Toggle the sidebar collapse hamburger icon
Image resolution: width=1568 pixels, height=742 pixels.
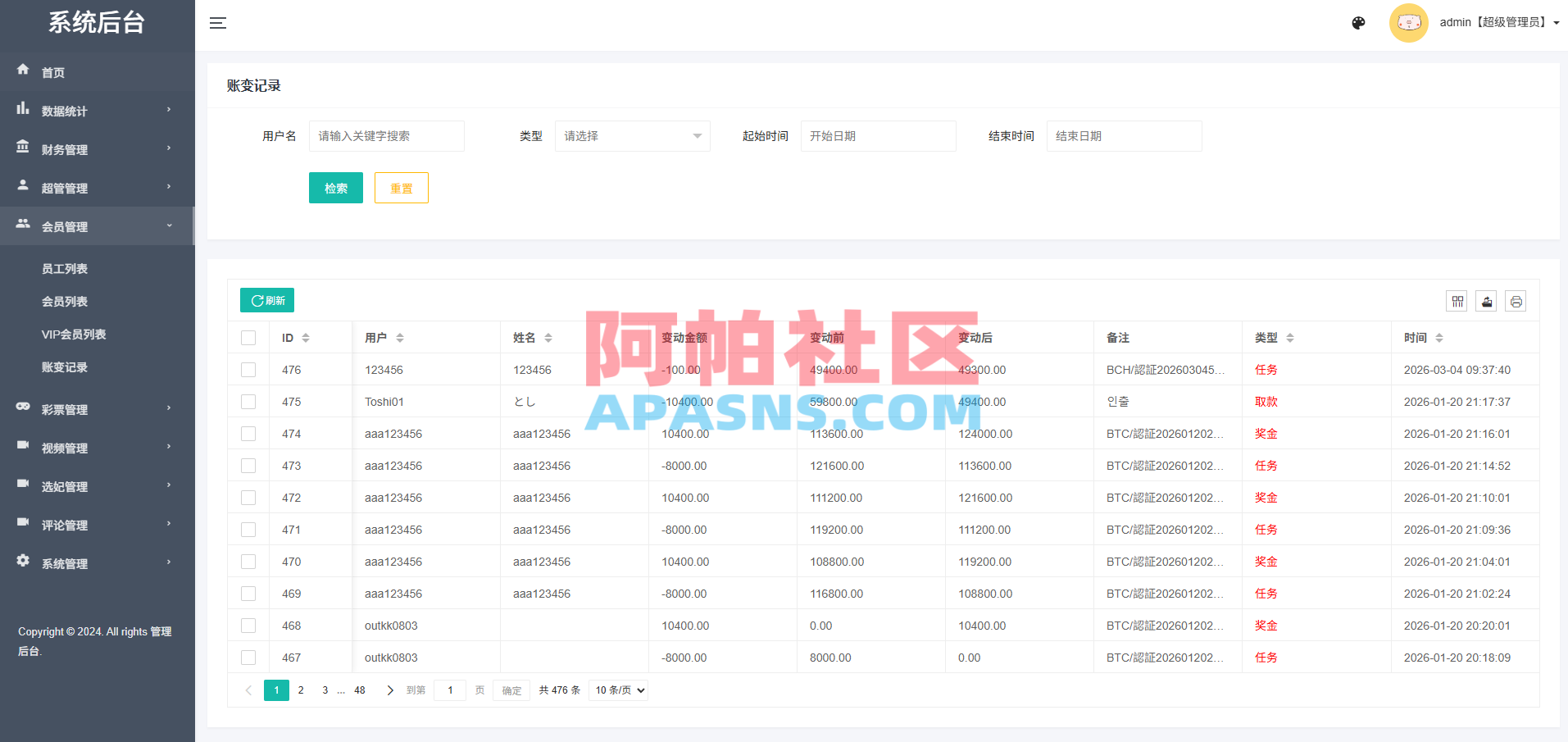pos(218,23)
